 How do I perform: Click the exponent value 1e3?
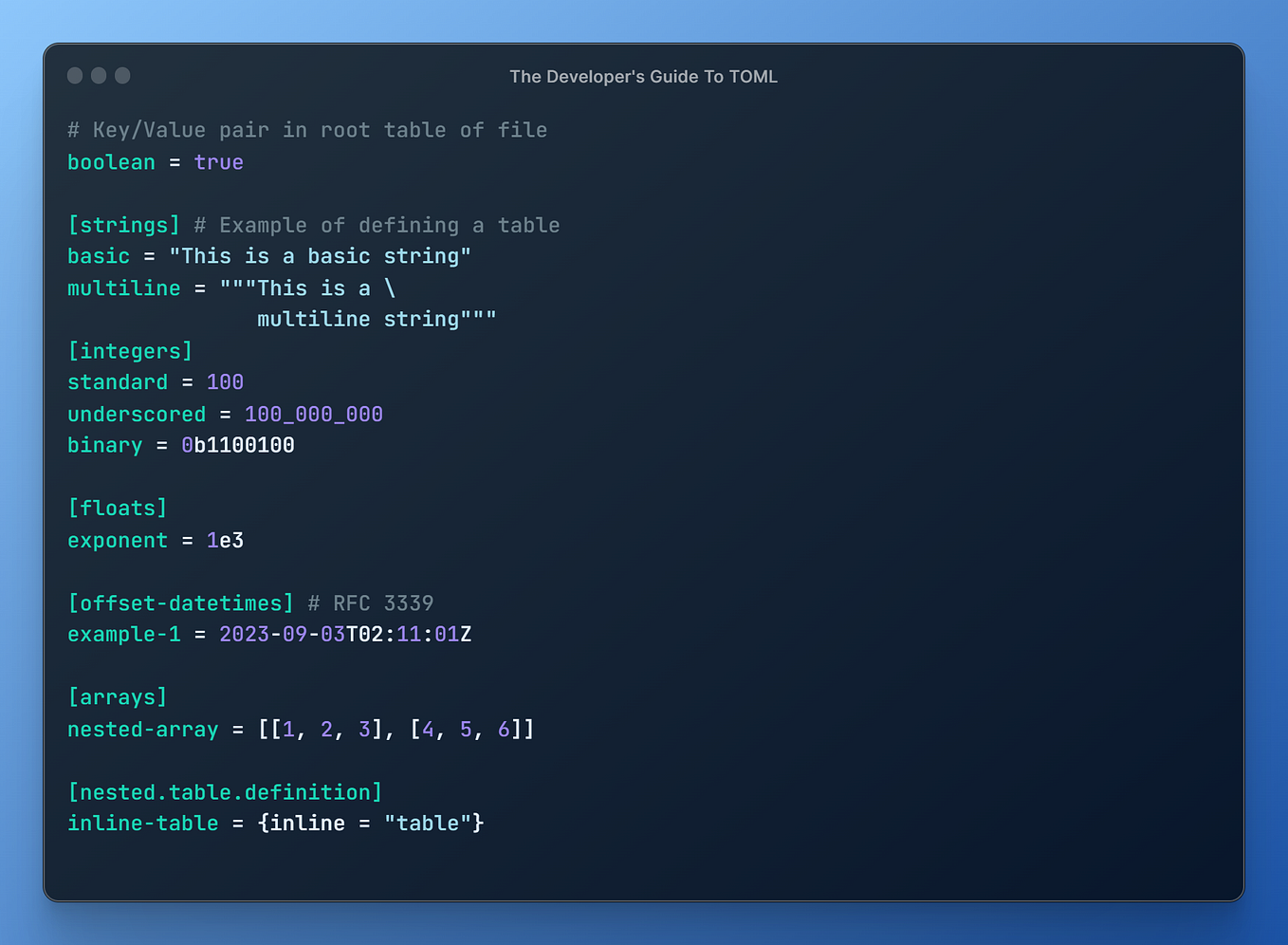(225, 540)
